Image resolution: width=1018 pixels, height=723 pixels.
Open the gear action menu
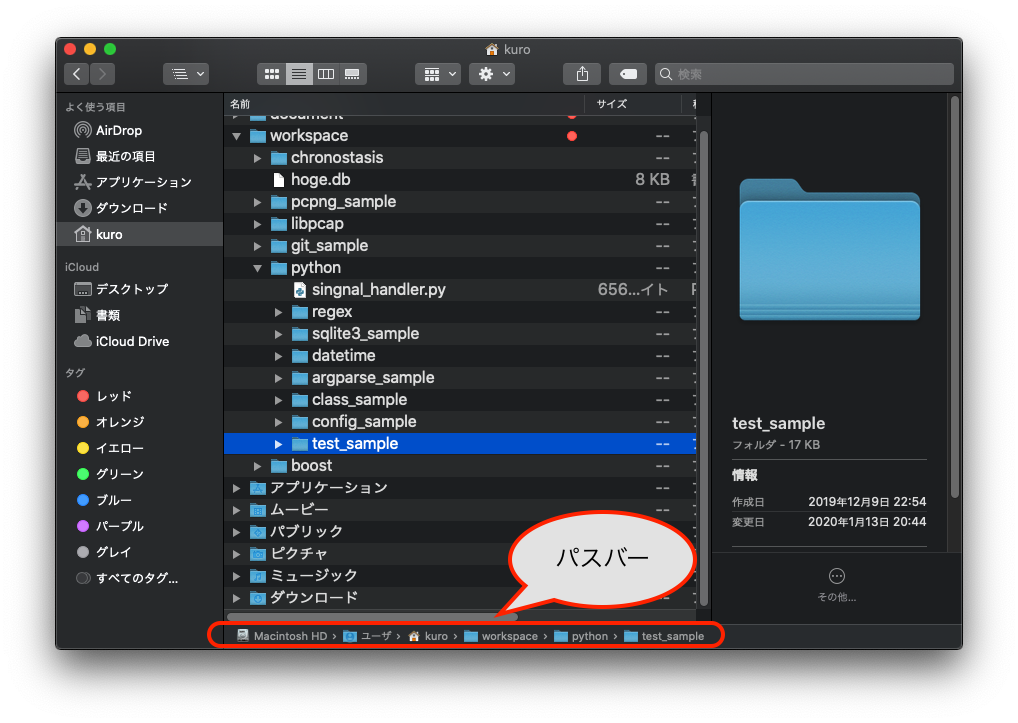pos(493,74)
